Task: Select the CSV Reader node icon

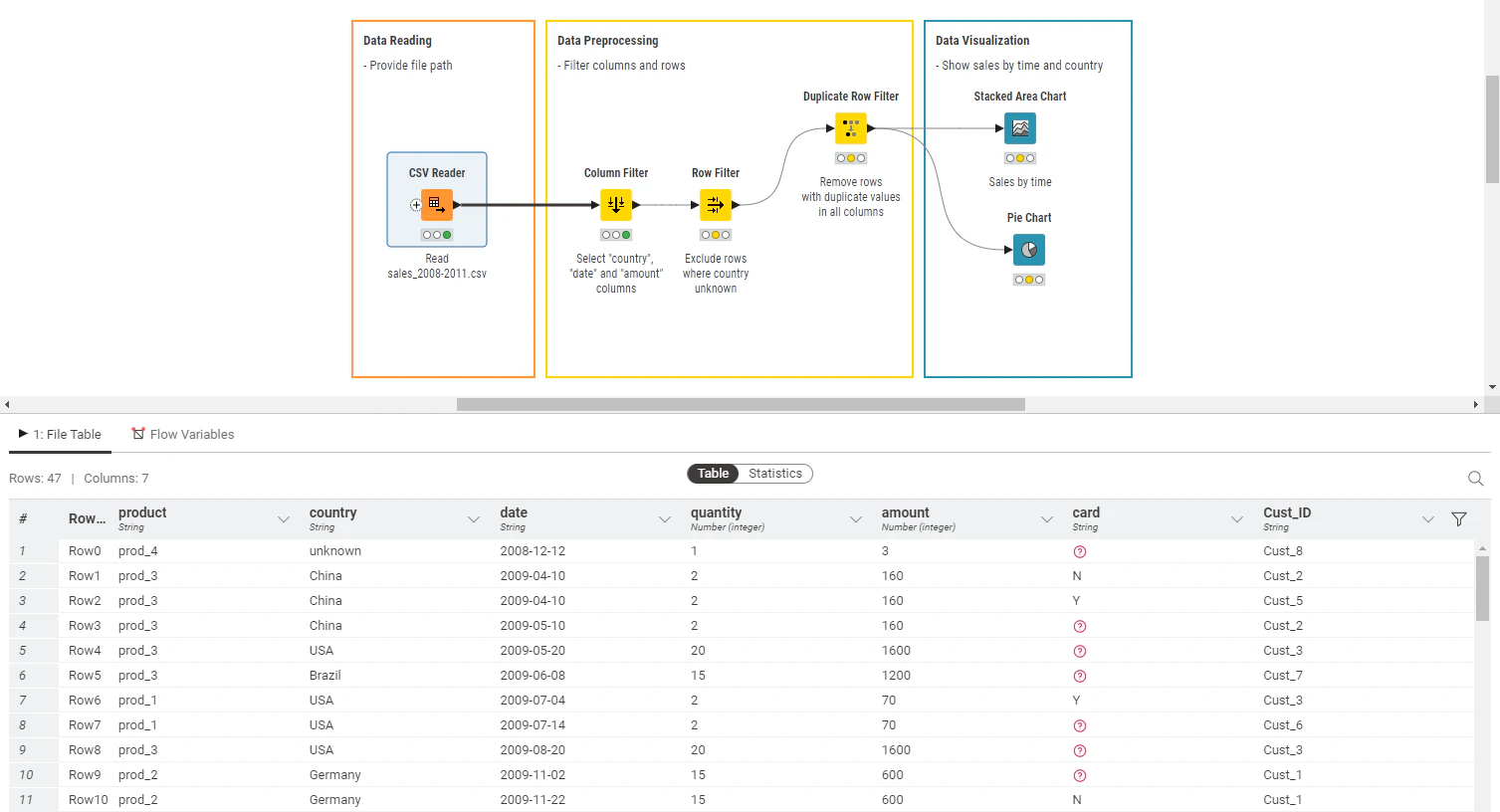Action: [x=436, y=204]
